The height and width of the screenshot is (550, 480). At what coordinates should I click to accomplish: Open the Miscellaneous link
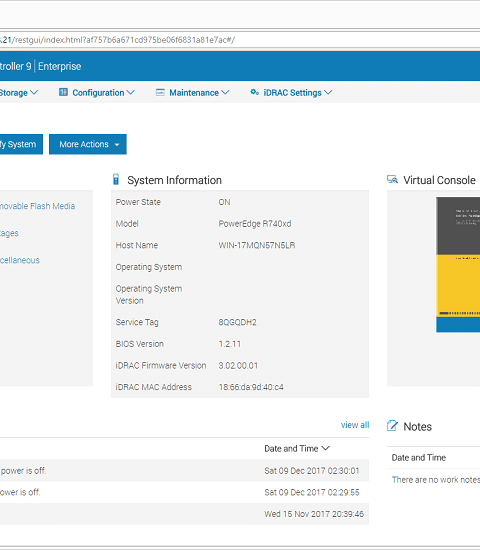tap(20, 260)
